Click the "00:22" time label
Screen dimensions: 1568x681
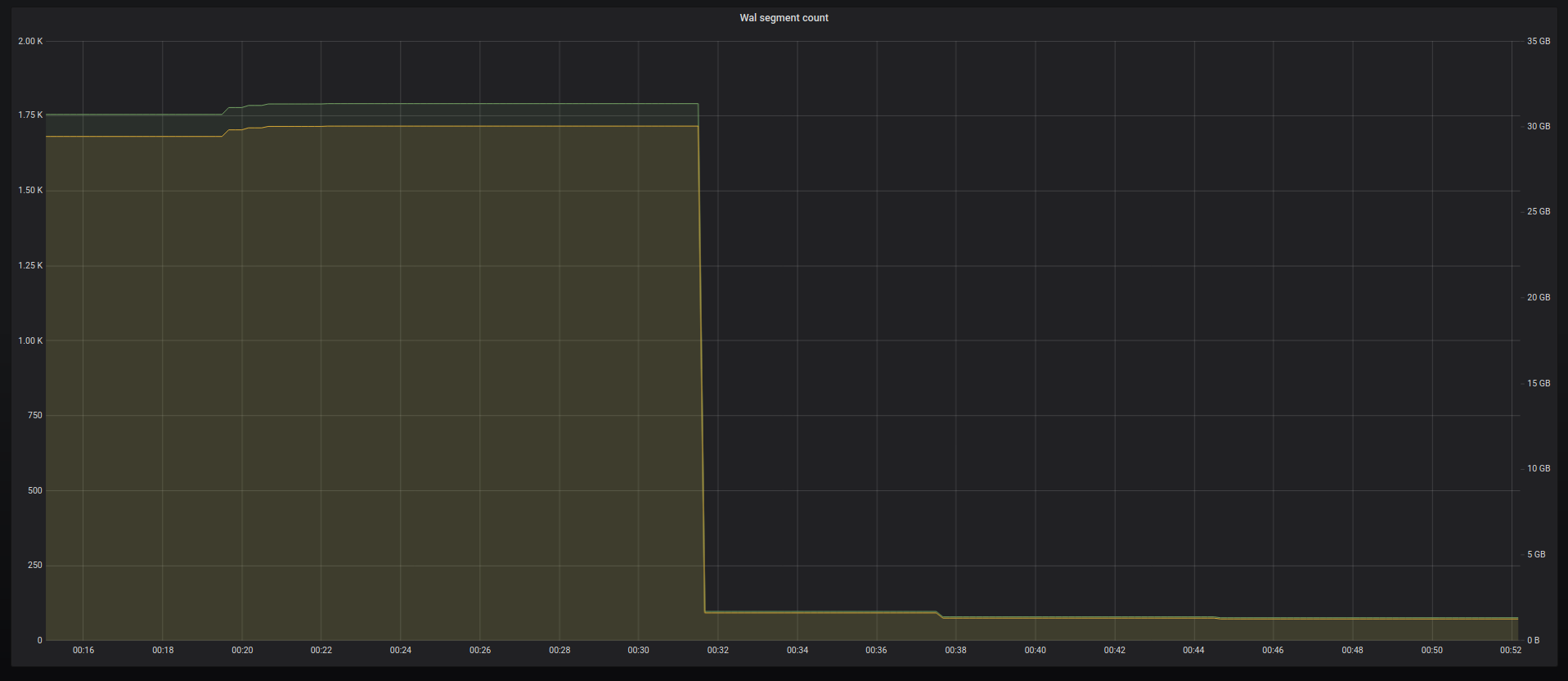(x=321, y=651)
